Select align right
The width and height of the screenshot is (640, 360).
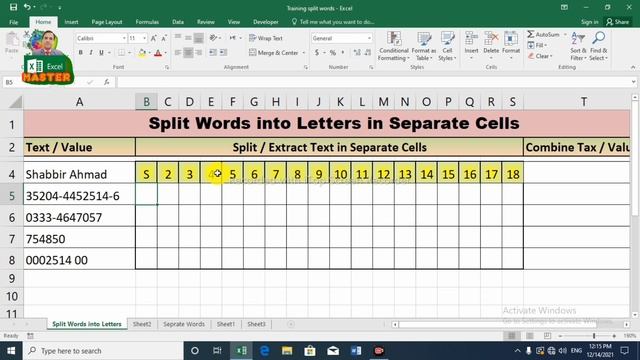click(199, 53)
